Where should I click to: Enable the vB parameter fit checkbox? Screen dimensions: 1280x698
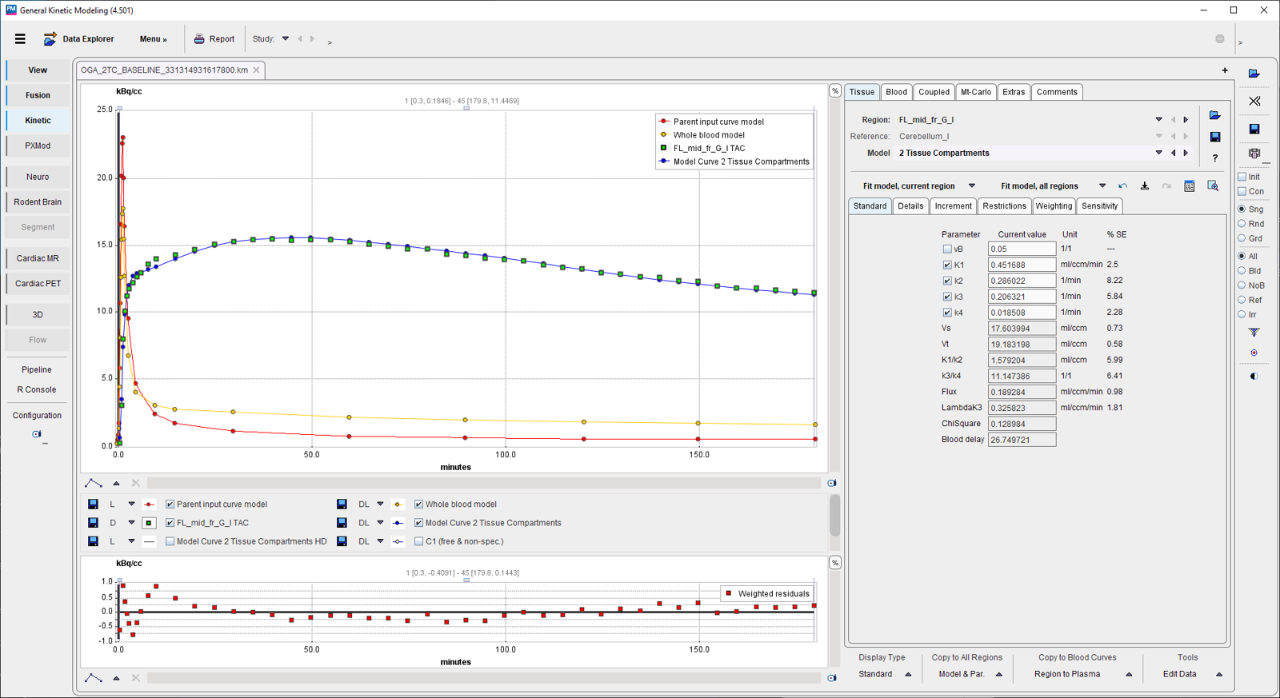[947, 248]
